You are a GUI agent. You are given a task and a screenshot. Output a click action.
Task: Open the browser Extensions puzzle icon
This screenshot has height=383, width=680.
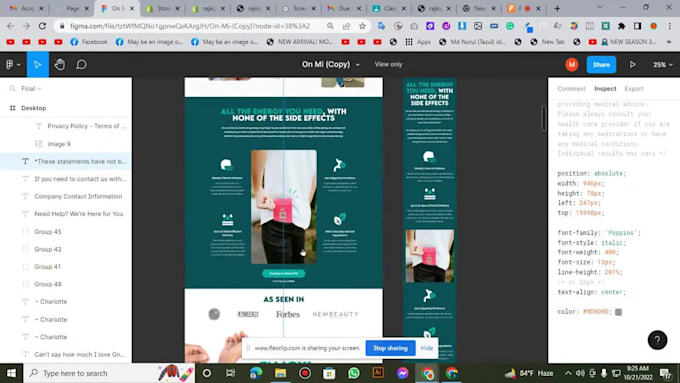point(621,26)
